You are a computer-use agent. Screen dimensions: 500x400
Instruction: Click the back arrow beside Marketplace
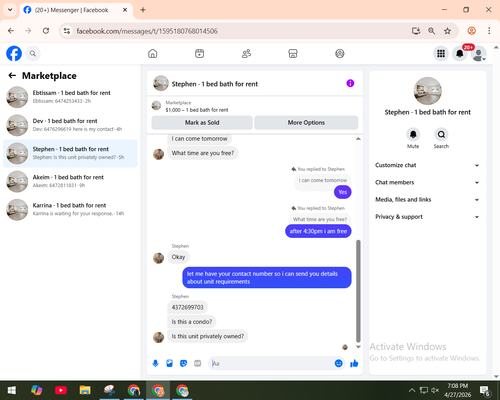point(12,76)
